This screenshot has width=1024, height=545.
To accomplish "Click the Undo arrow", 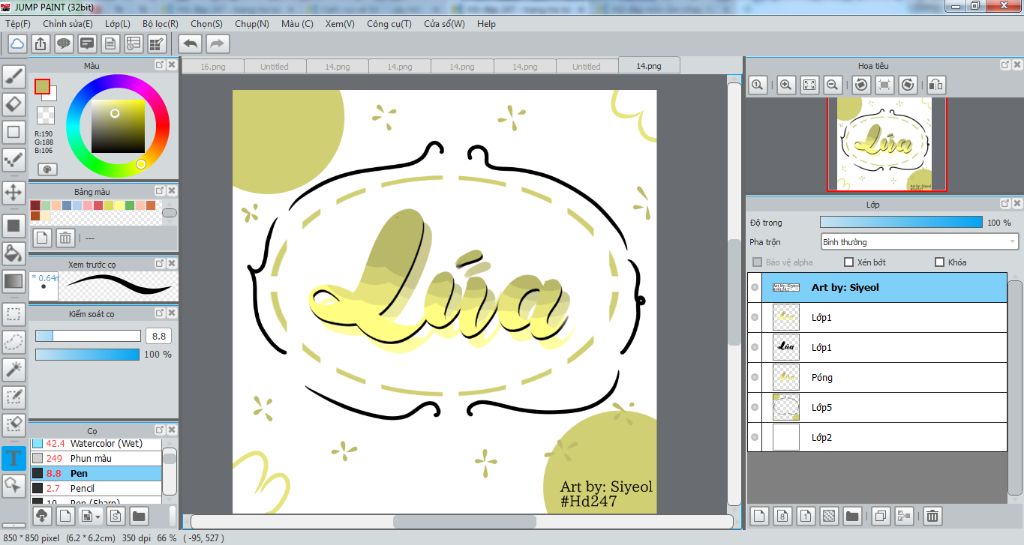I will [190, 44].
